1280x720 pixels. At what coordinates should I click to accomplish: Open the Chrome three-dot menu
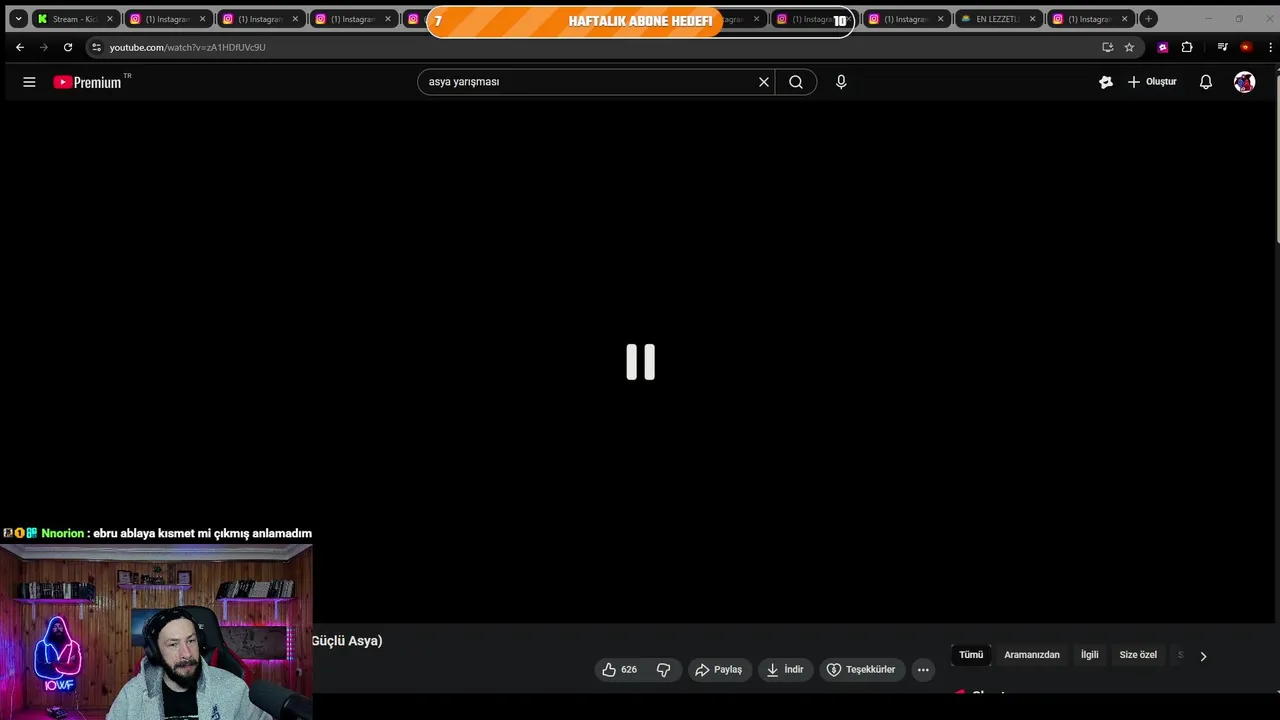1270,47
